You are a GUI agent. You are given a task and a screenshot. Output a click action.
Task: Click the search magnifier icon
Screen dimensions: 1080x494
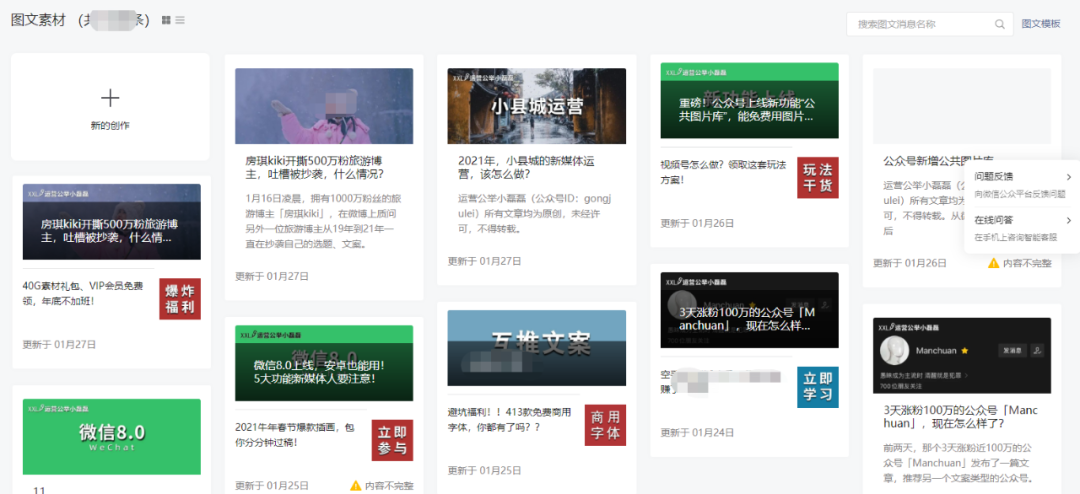click(x=1000, y=24)
